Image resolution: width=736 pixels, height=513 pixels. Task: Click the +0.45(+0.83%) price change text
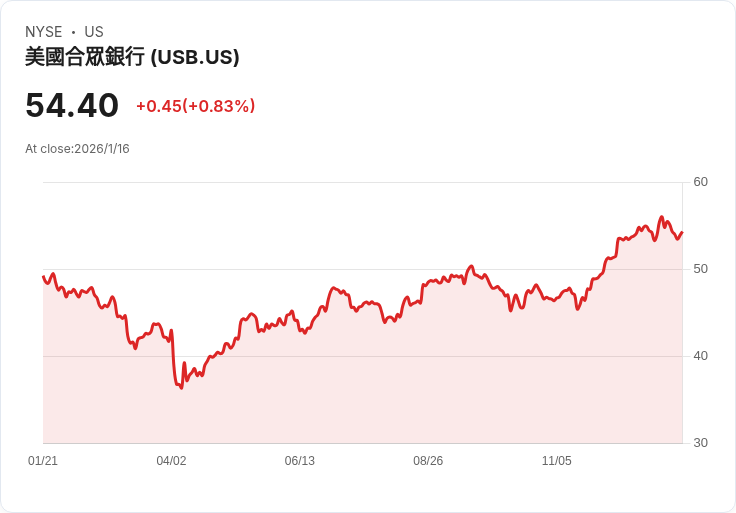196,106
